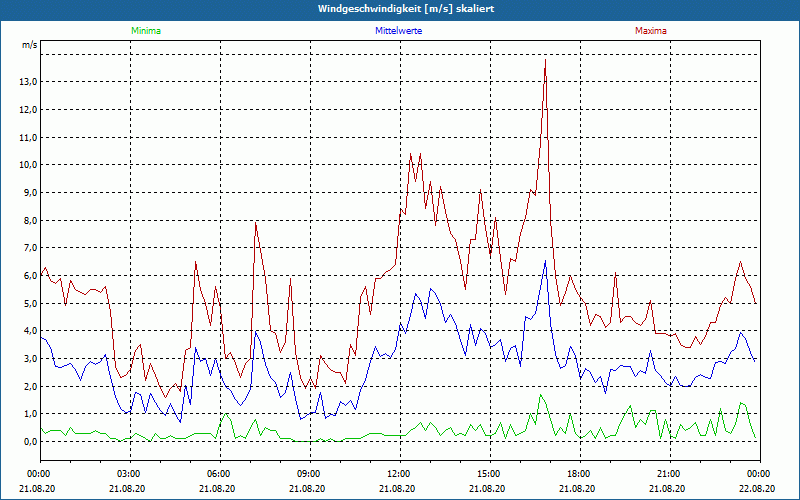This screenshot has height=500, width=800.
Task: Click the '22.08.20' date label
Action: (x=758, y=488)
